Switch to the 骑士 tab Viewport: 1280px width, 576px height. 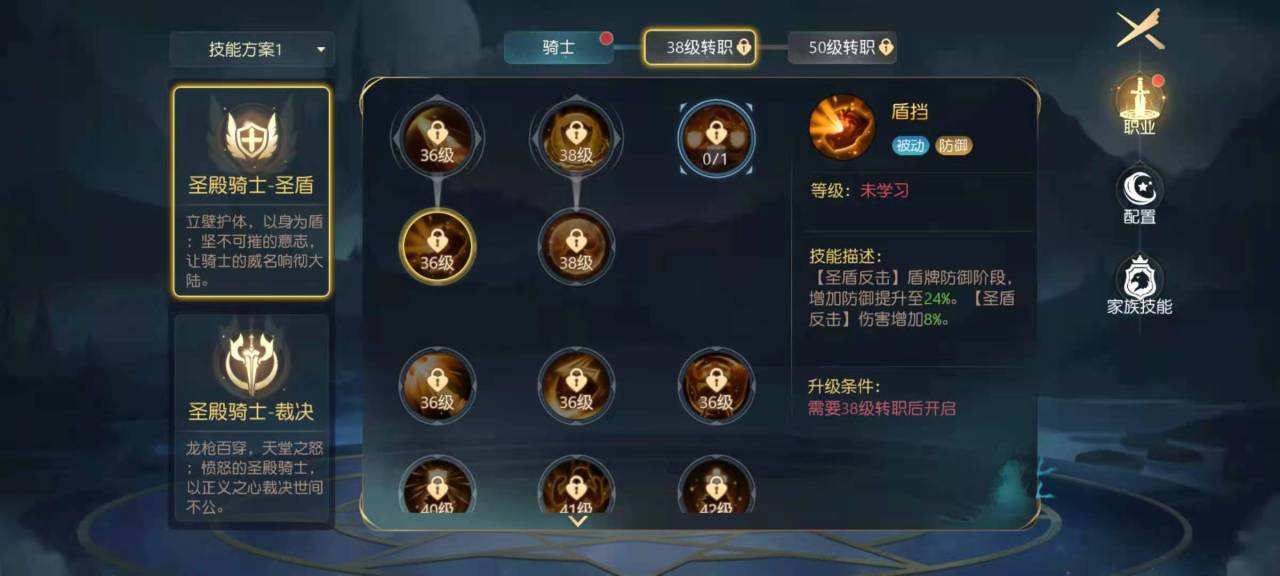(x=558, y=47)
